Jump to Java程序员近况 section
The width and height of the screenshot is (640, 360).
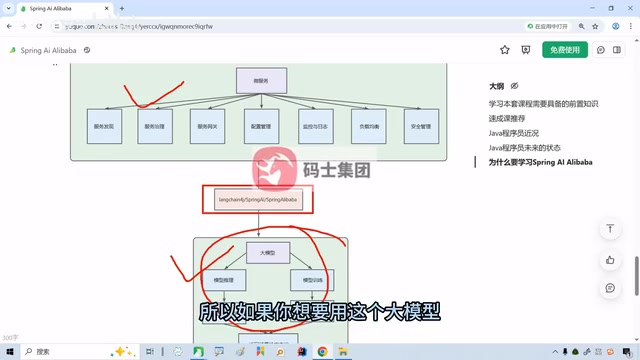click(513, 133)
